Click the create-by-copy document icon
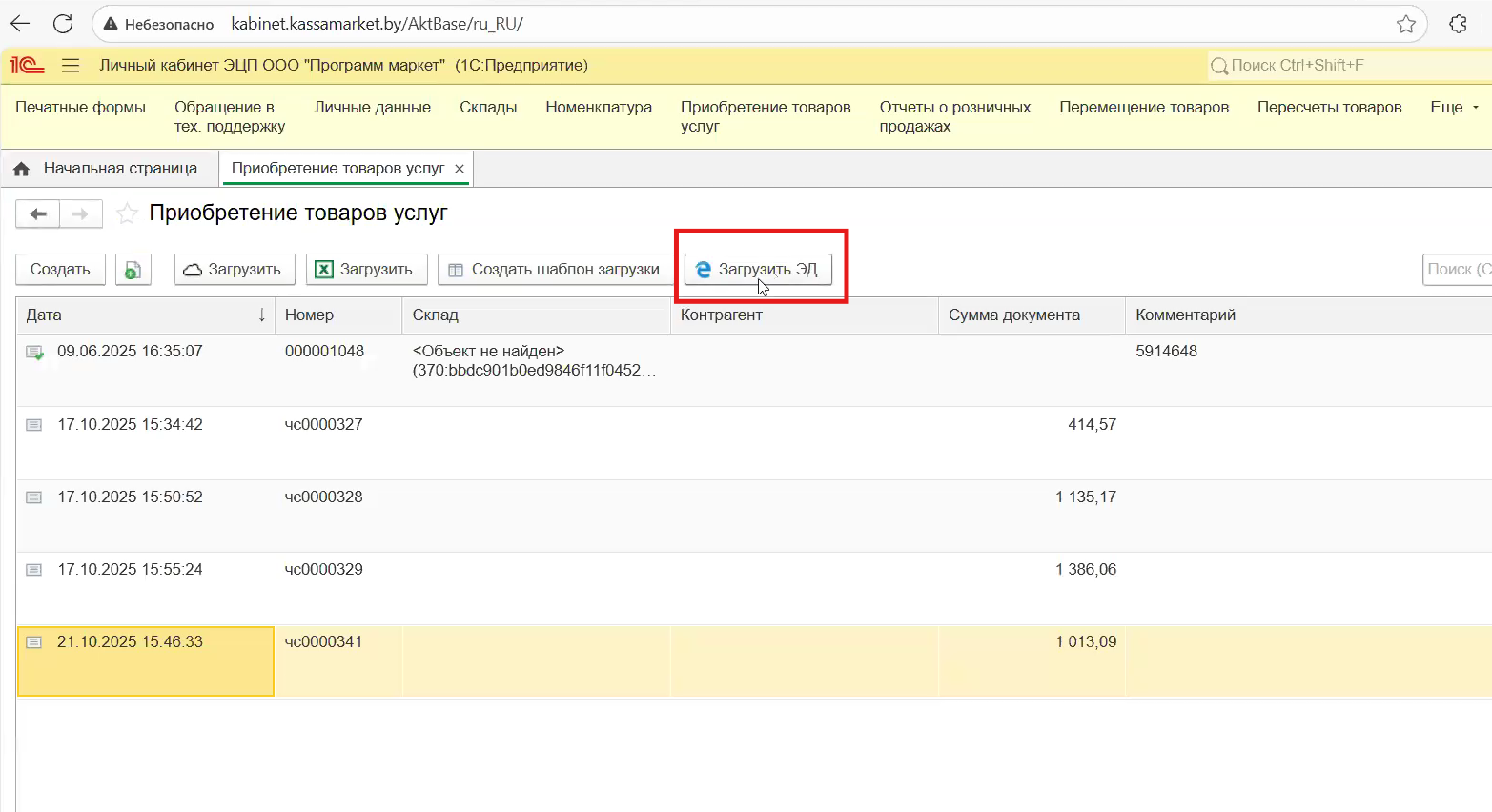 point(133,270)
